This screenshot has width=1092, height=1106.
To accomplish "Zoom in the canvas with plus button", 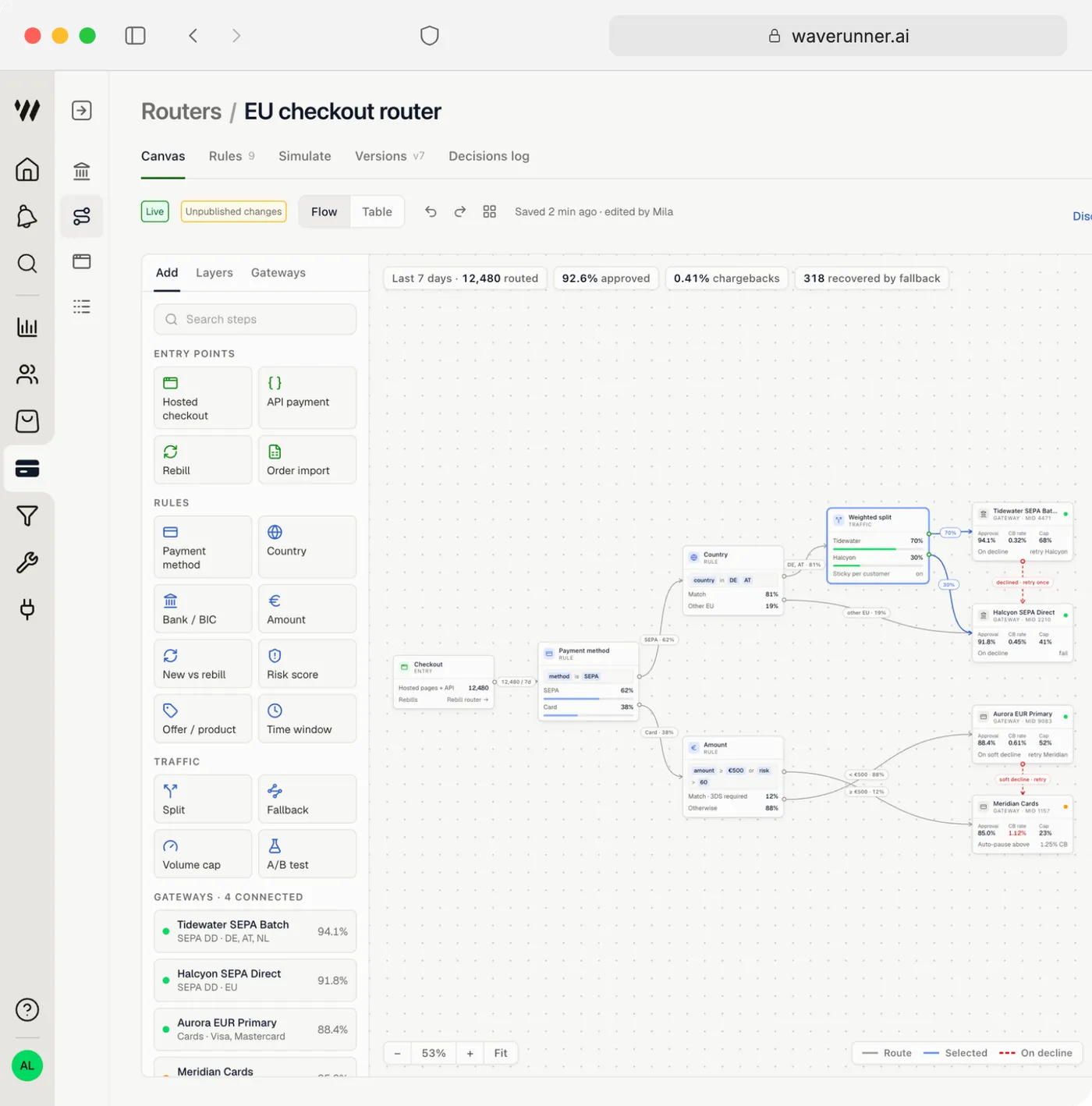I will tap(470, 1053).
